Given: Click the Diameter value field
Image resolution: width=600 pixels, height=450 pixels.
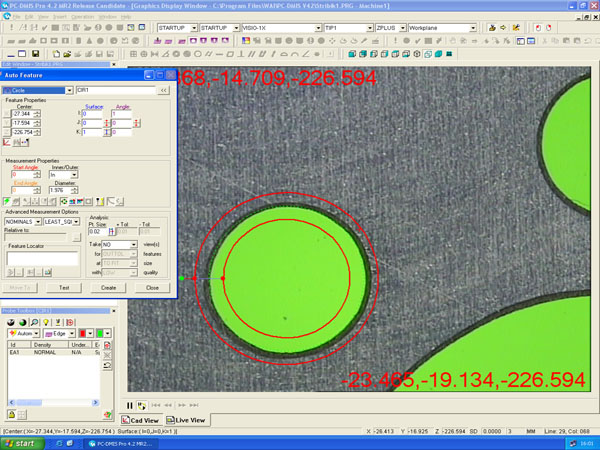Looking at the screenshot, I should point(60,190).
